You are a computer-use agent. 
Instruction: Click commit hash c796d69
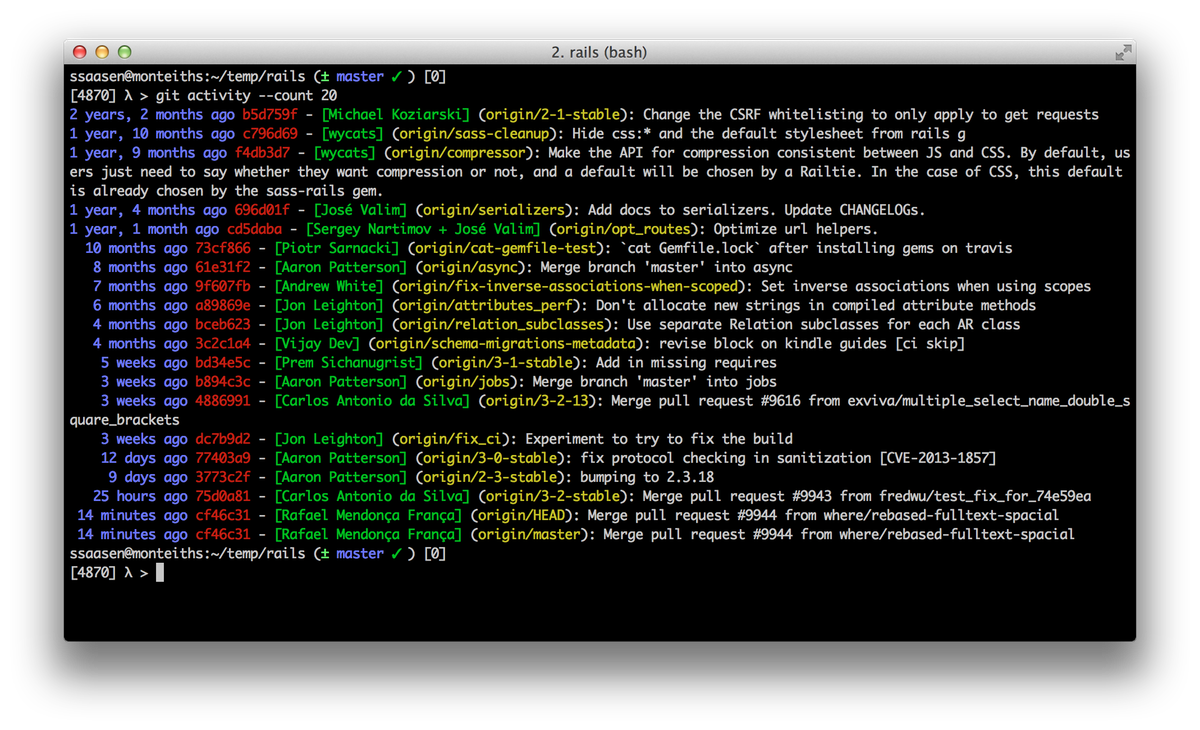(x=269, y=134)
